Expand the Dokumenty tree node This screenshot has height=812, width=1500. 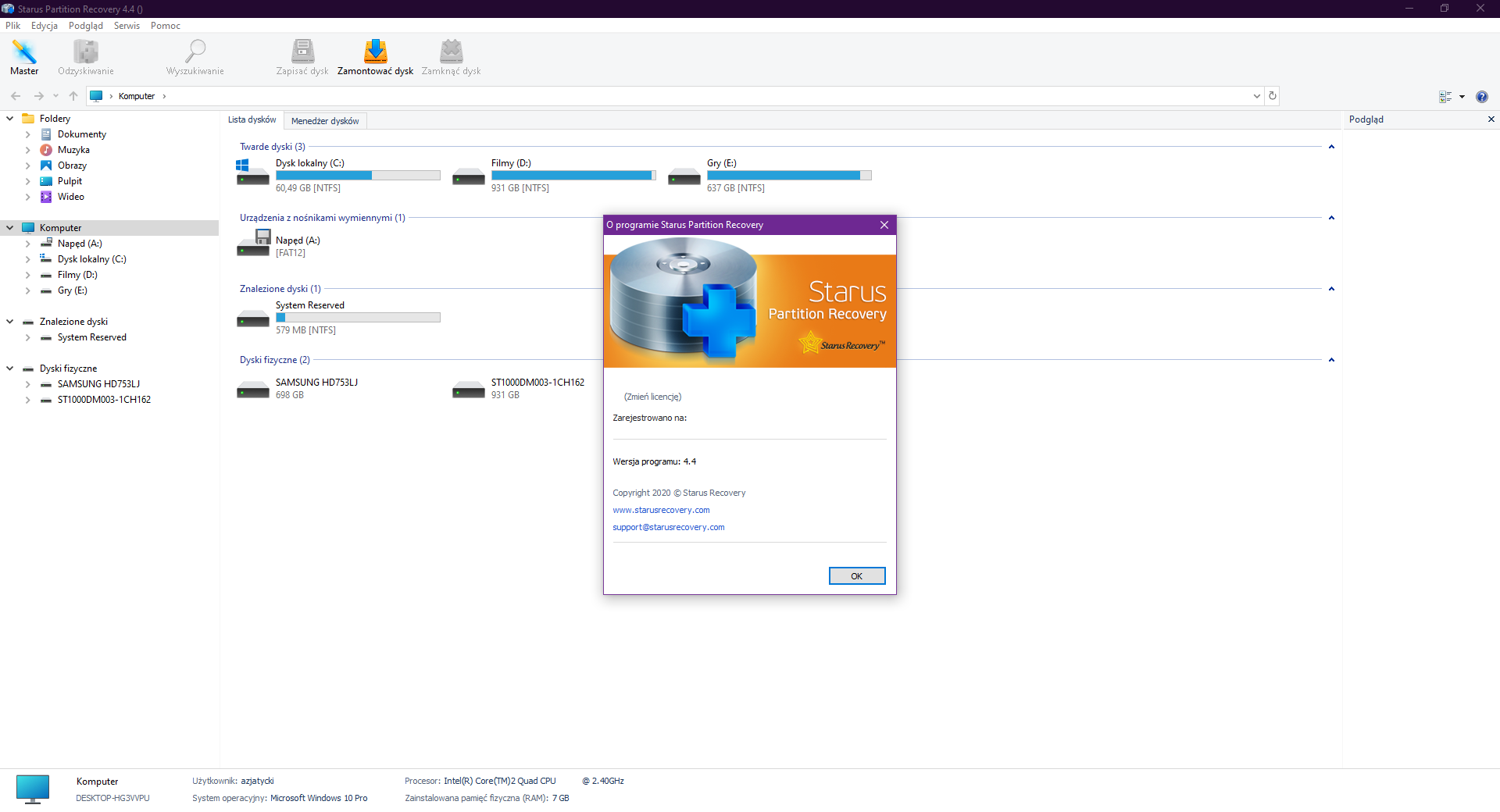27,134
